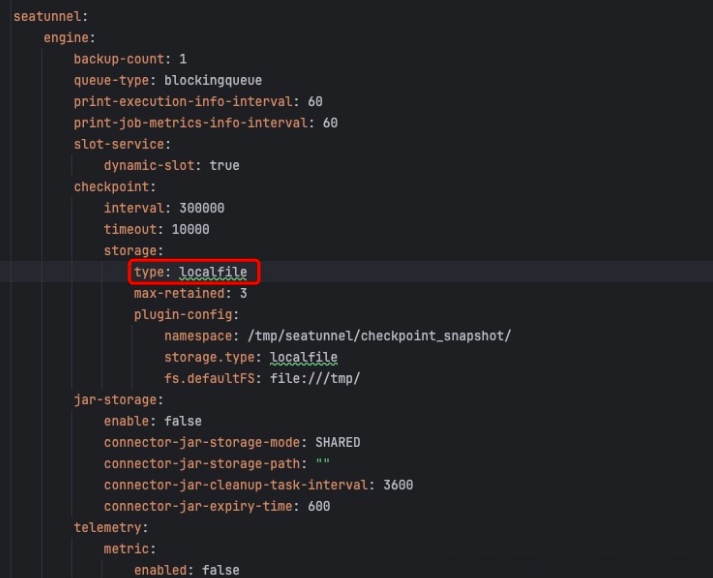Click 'connector-jar-storage-mode' key

pyautogui.click(x=202, y=442)
